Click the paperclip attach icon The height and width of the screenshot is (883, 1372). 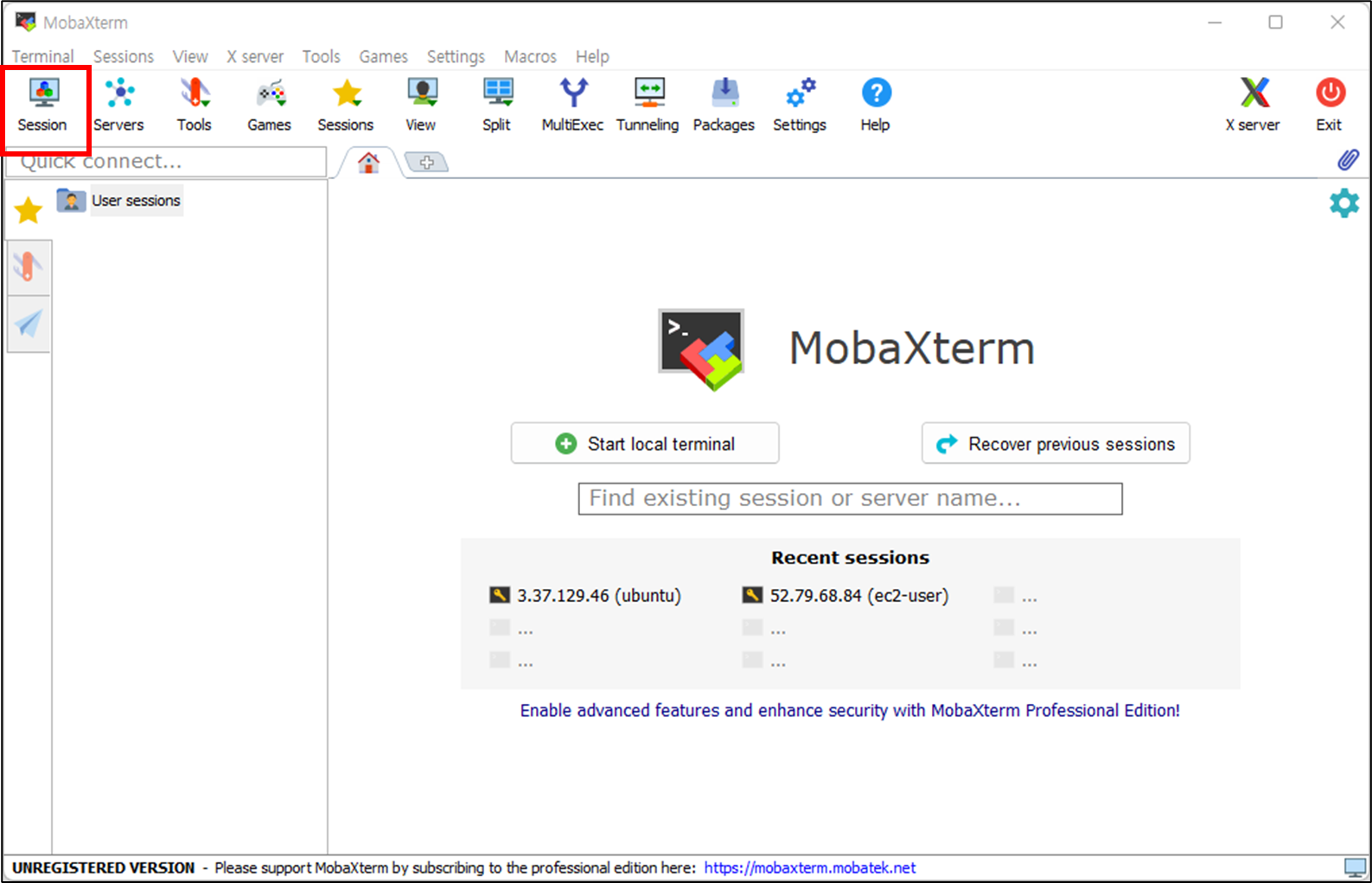1348,160
